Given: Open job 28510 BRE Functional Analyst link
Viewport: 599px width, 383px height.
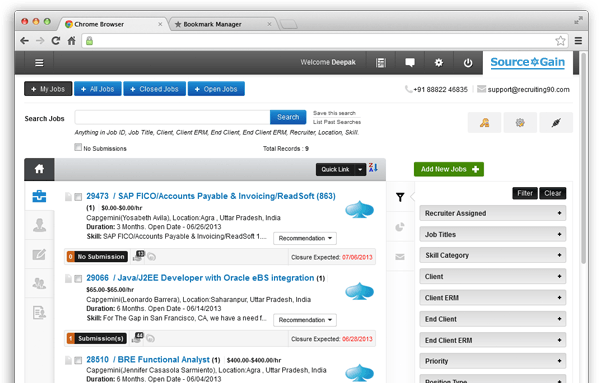Looking at the screenshot, I should point(148,359).
